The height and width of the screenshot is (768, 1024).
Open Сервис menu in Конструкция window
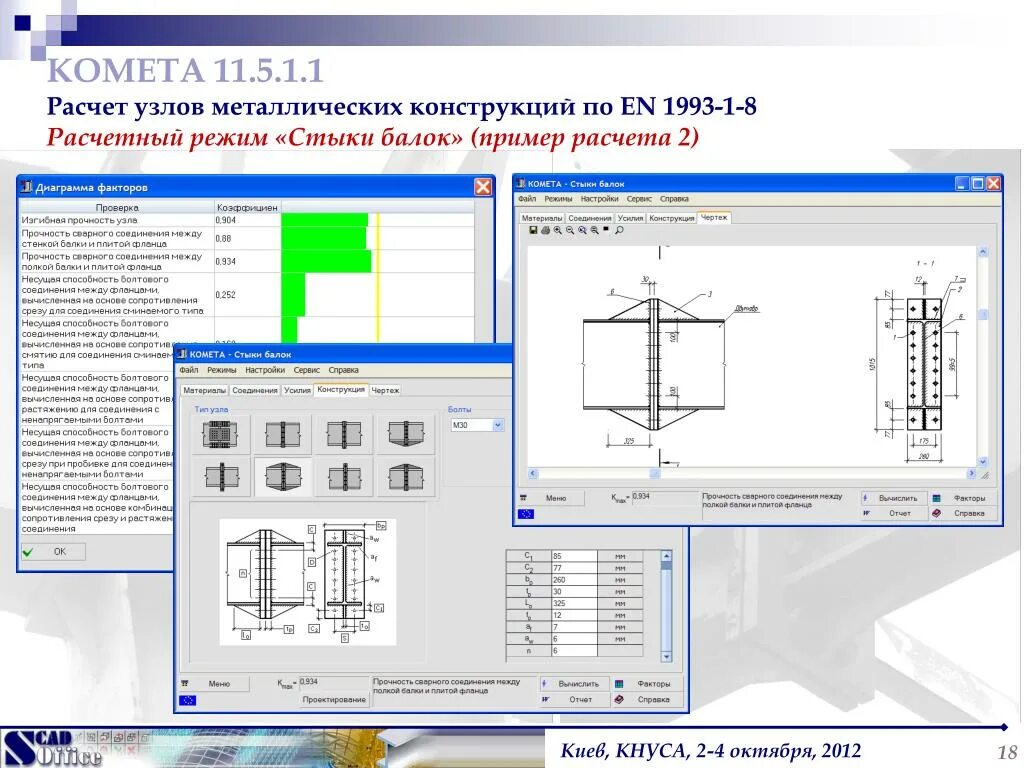(307, 370)
